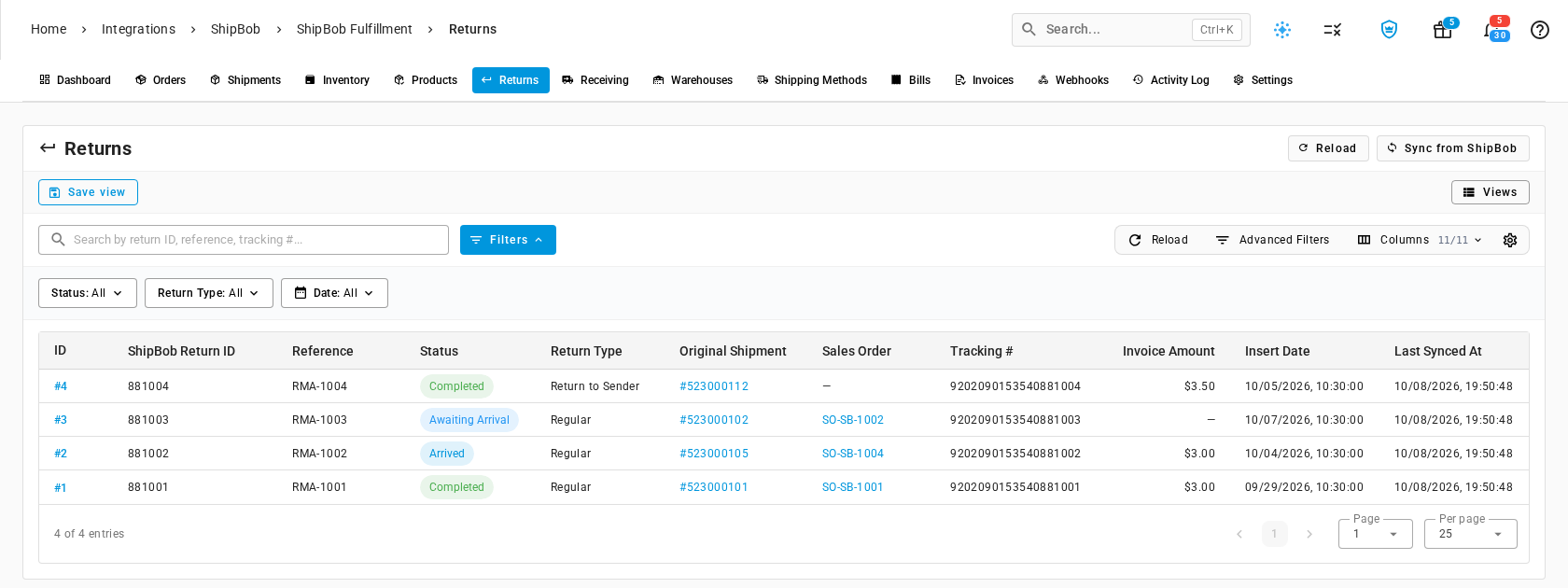The height and width of the screenshot is (588, 1568).
Task: Open the Settings tab
Action: (1263, 80)
